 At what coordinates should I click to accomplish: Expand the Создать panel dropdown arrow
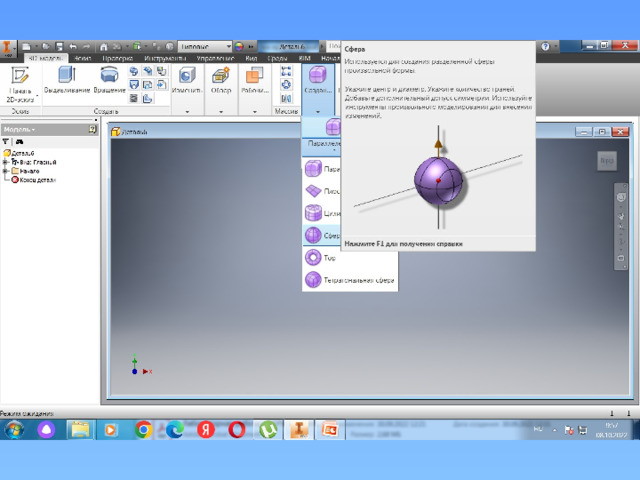[105, 111]
